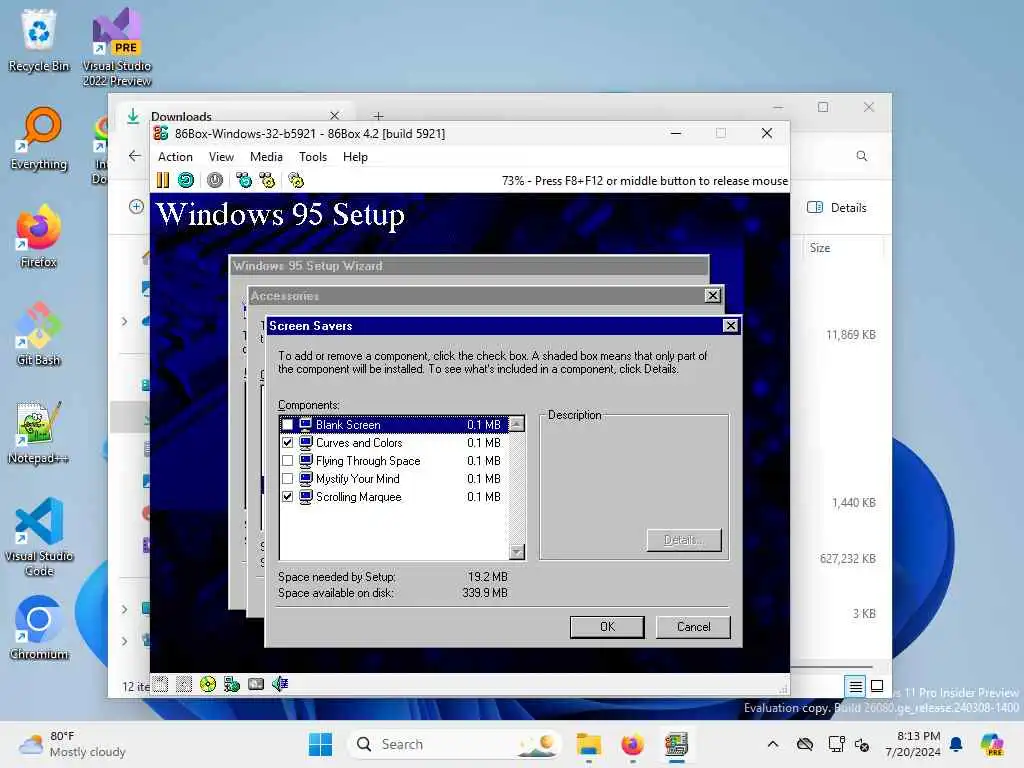Click hard disk status bar icon
The image size is (1024, 768).
point(256,684)
